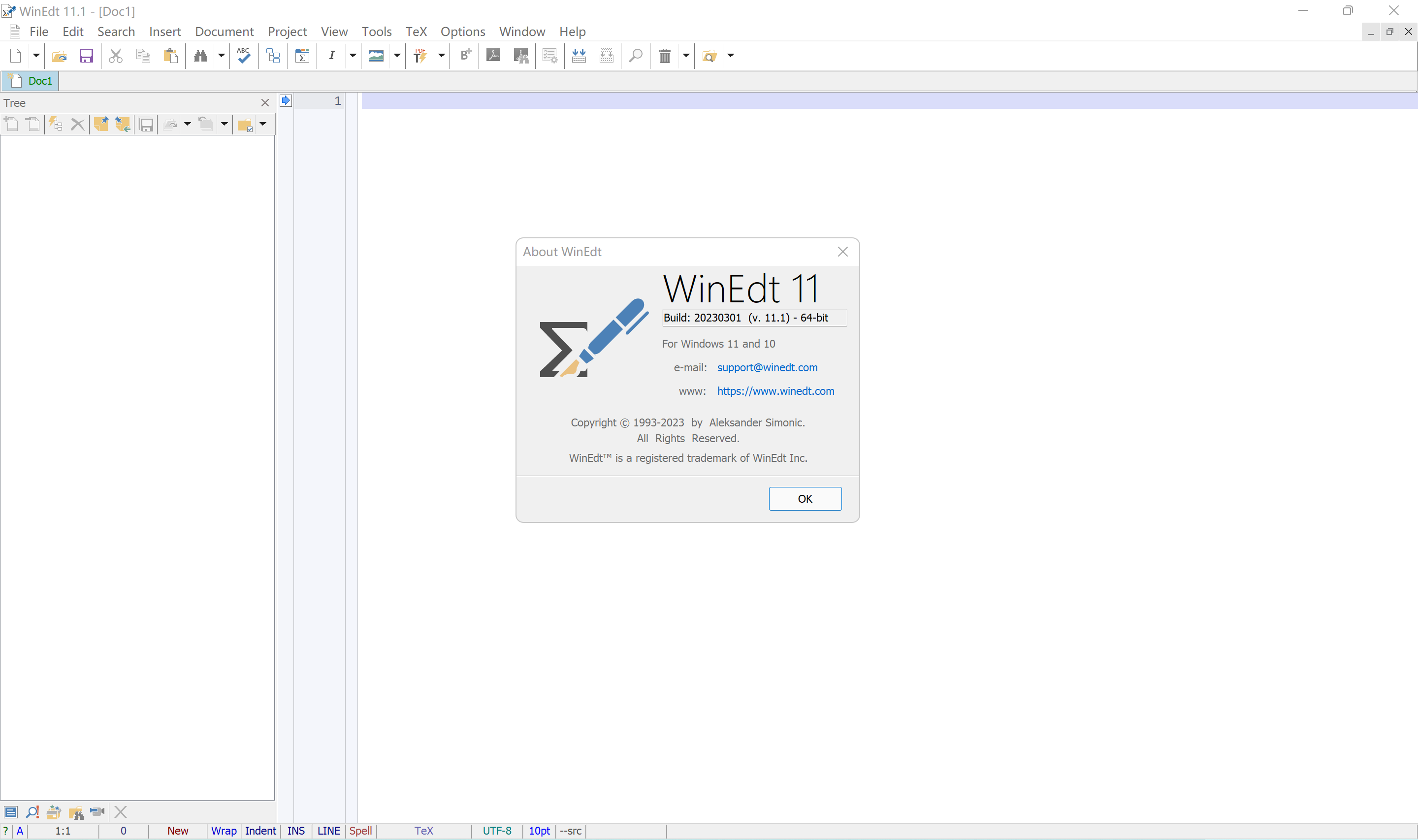1418x840 pixels.
Task: Click the blue list panel icon at bottom left
Action: (x=11, y=812)
